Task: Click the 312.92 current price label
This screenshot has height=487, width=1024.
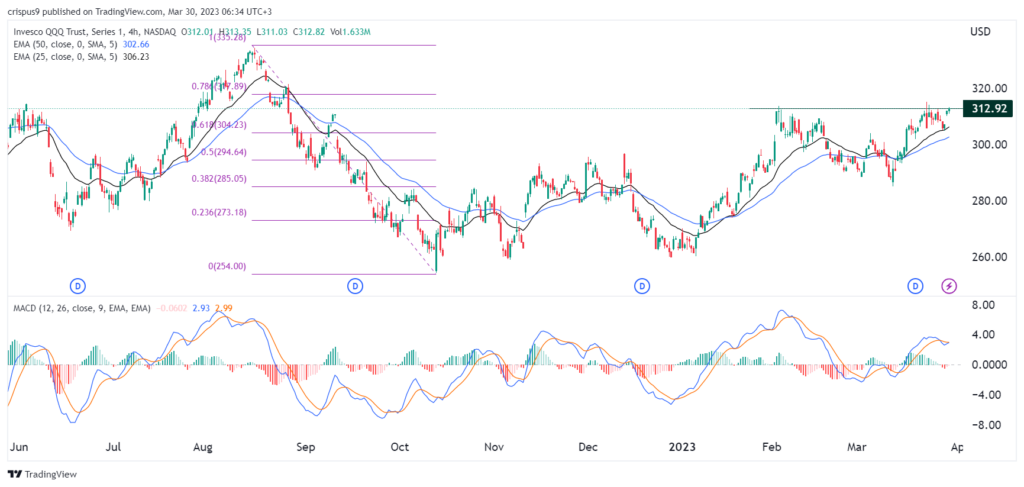Action: pos(989,108)
